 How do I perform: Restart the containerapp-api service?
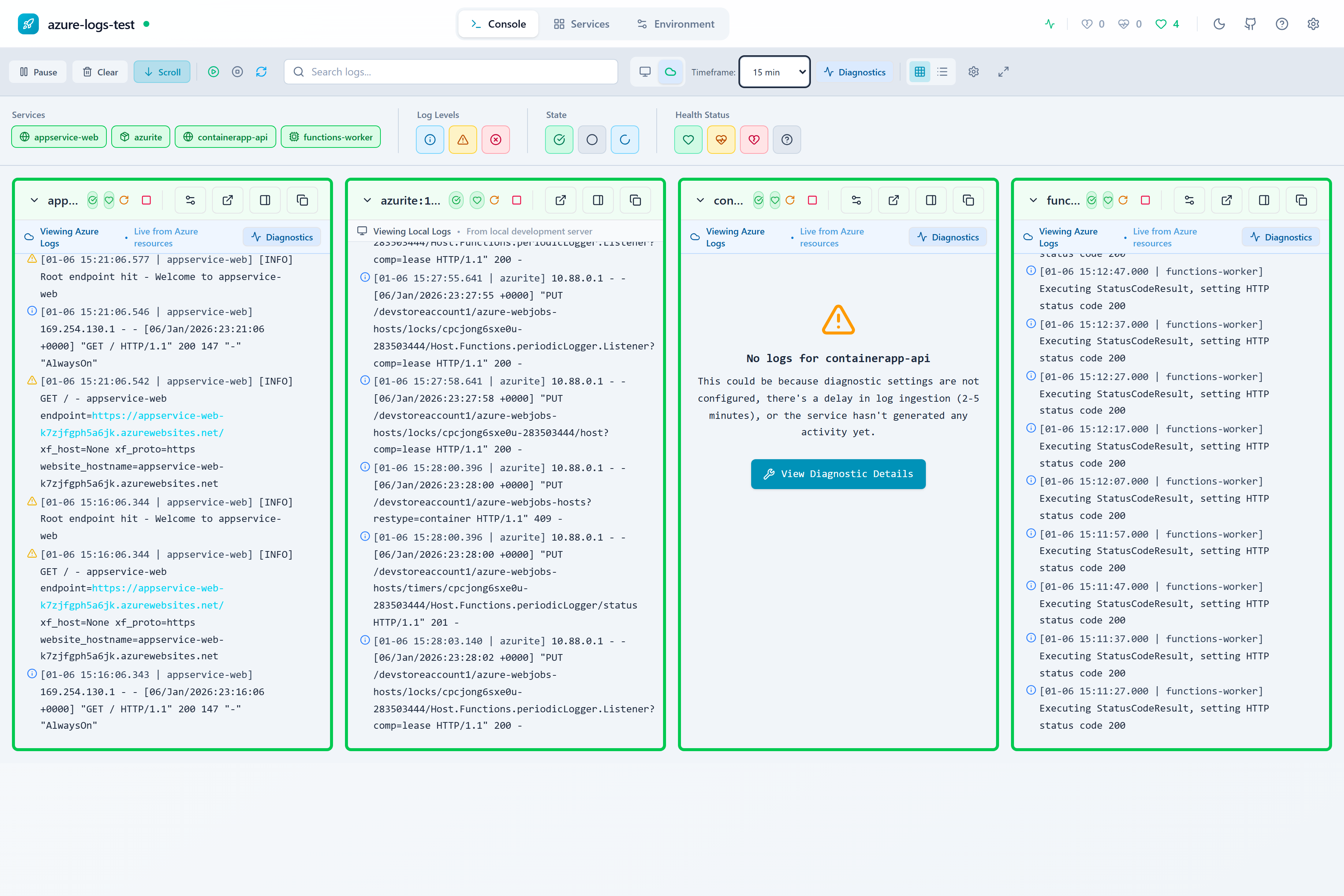790,200
